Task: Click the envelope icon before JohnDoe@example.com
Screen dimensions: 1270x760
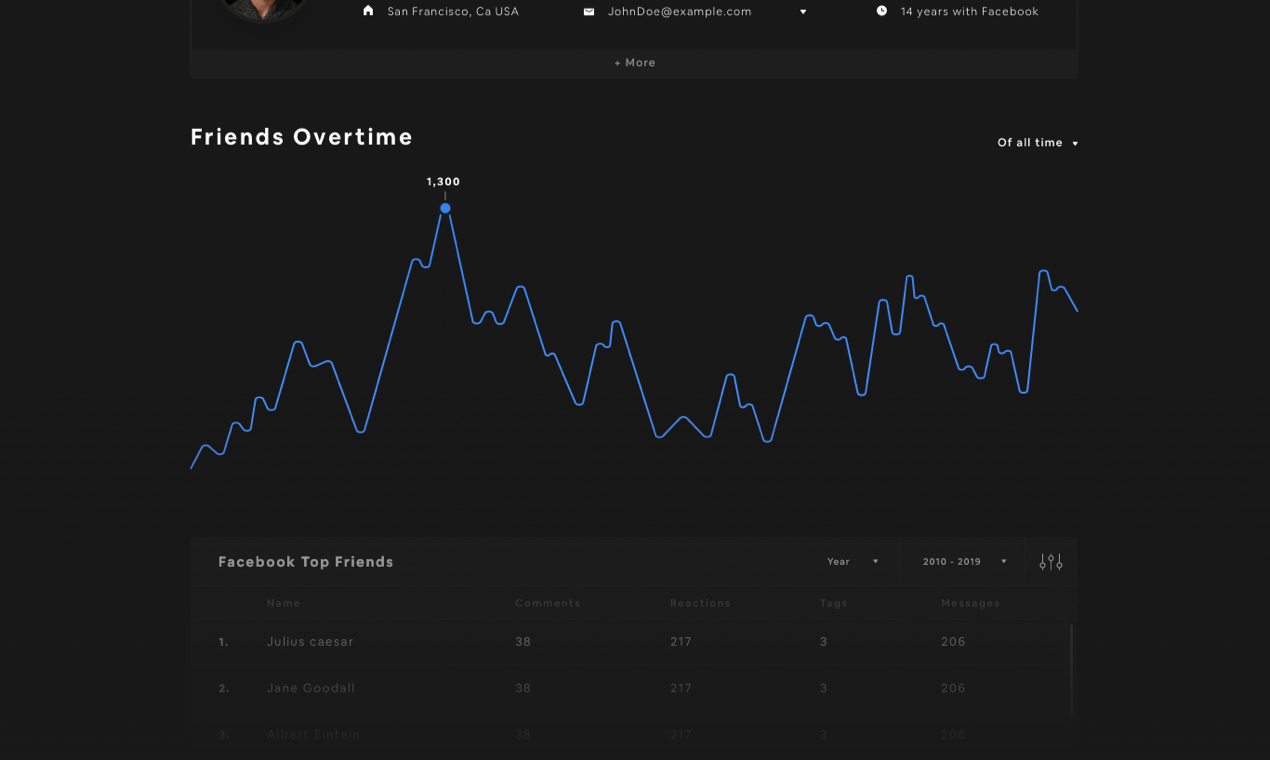Action: (x=589, y=11)
